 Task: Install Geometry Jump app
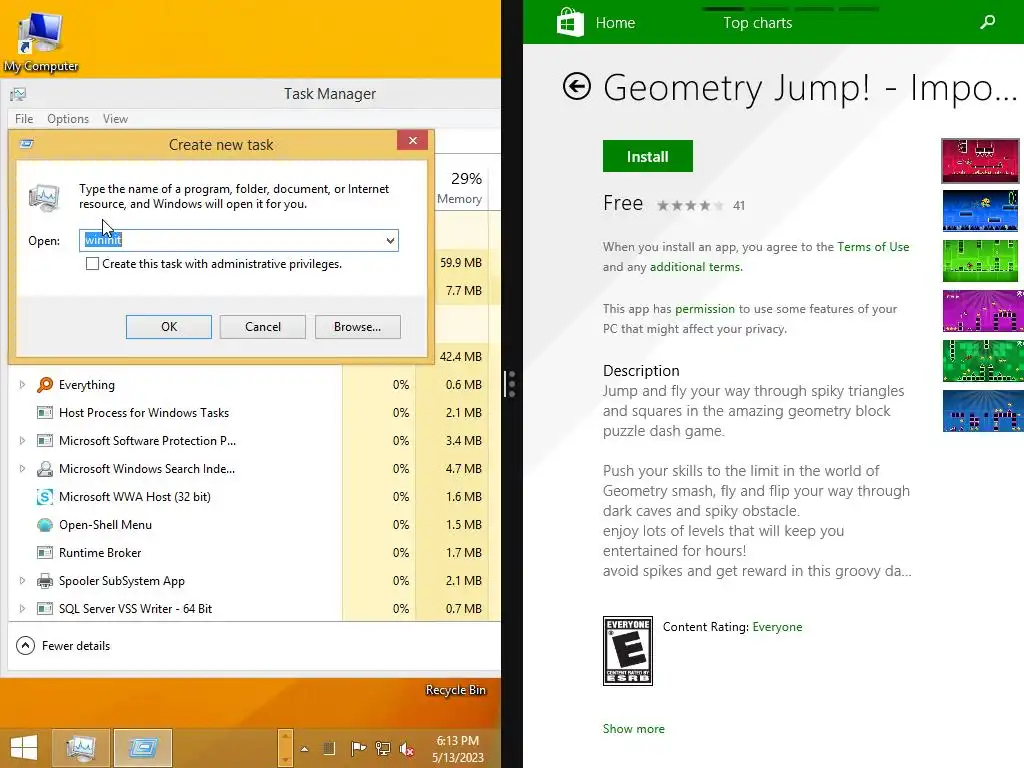point(647,156)
